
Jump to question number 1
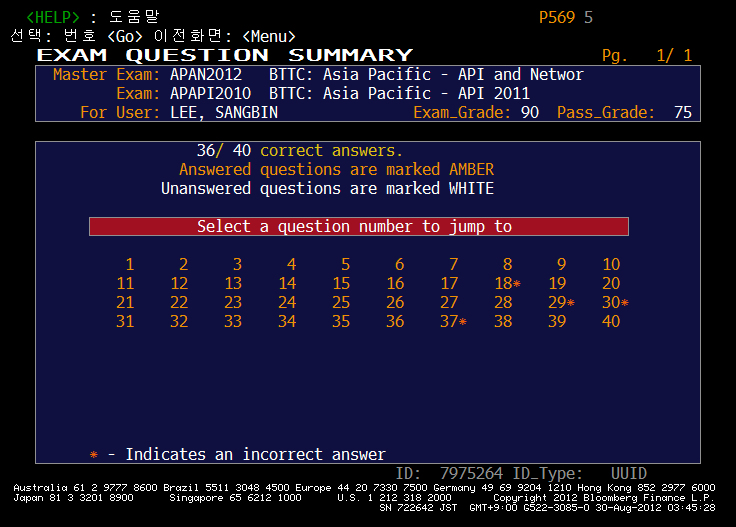click(130, 265)
